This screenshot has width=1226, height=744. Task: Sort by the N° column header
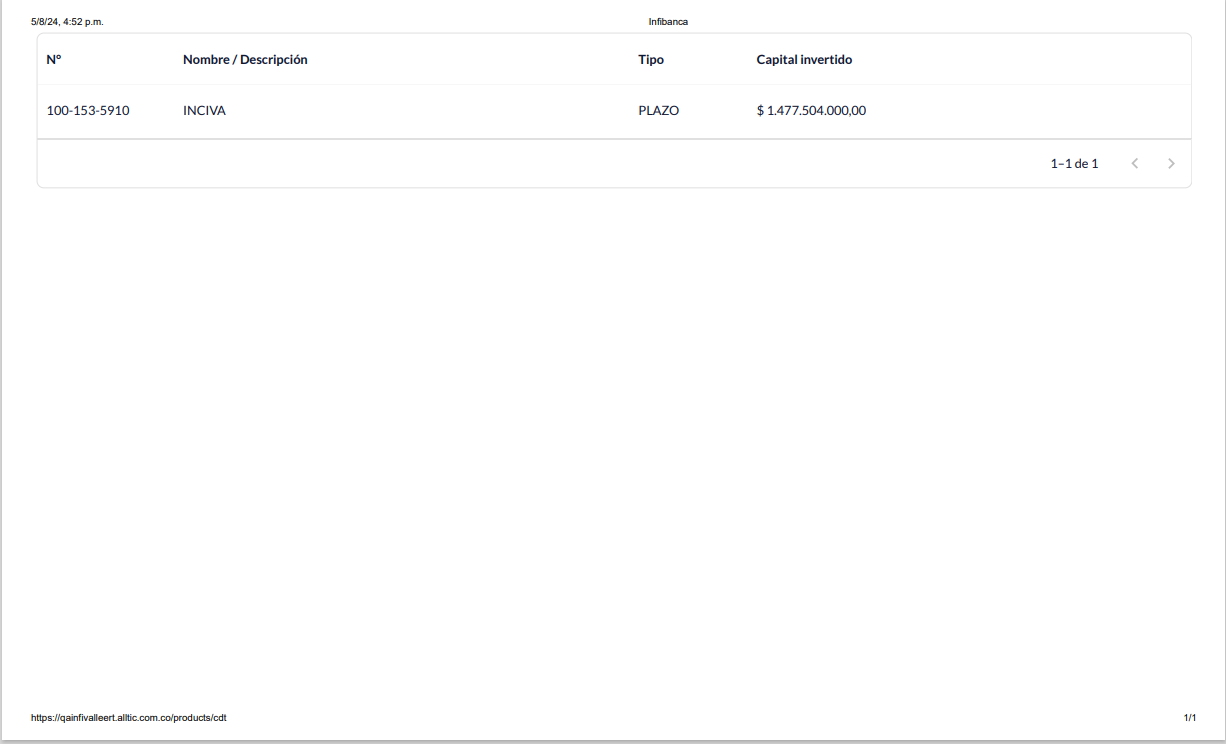[54, 60]
